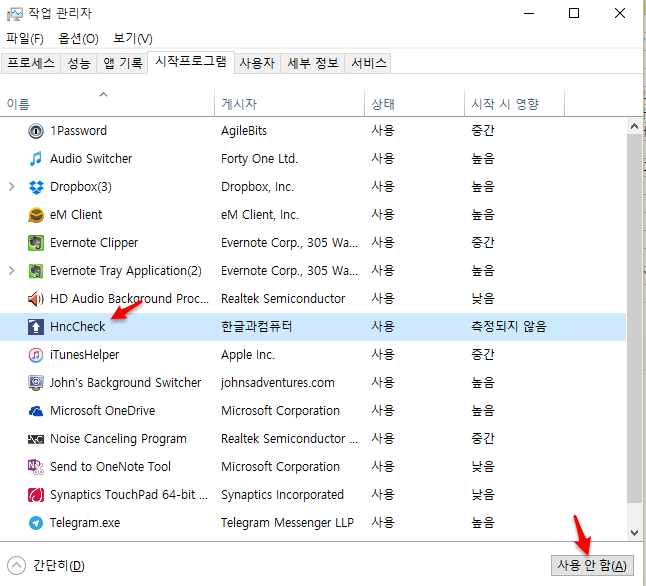Viewport: 646px width, 586px height.
Task: Switch to the 앱 기록 tab
Action: coord(122,63)
